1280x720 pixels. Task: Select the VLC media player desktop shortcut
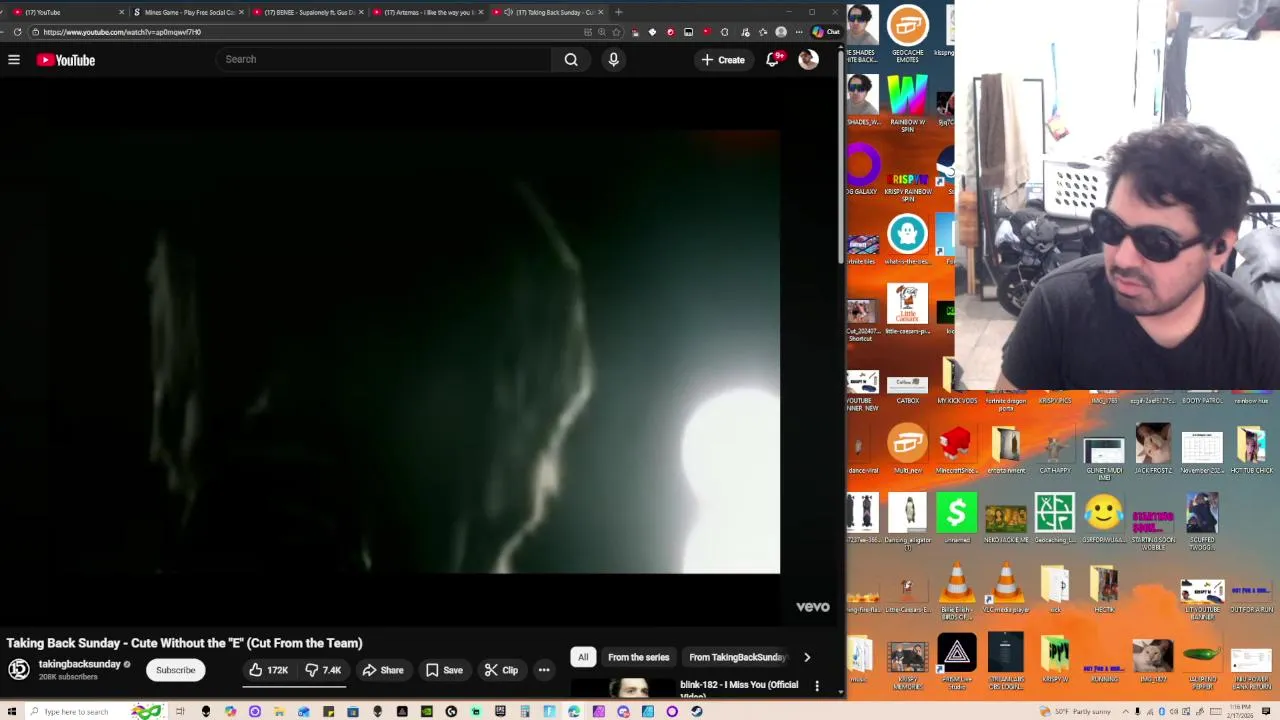tap(1006, 589)
